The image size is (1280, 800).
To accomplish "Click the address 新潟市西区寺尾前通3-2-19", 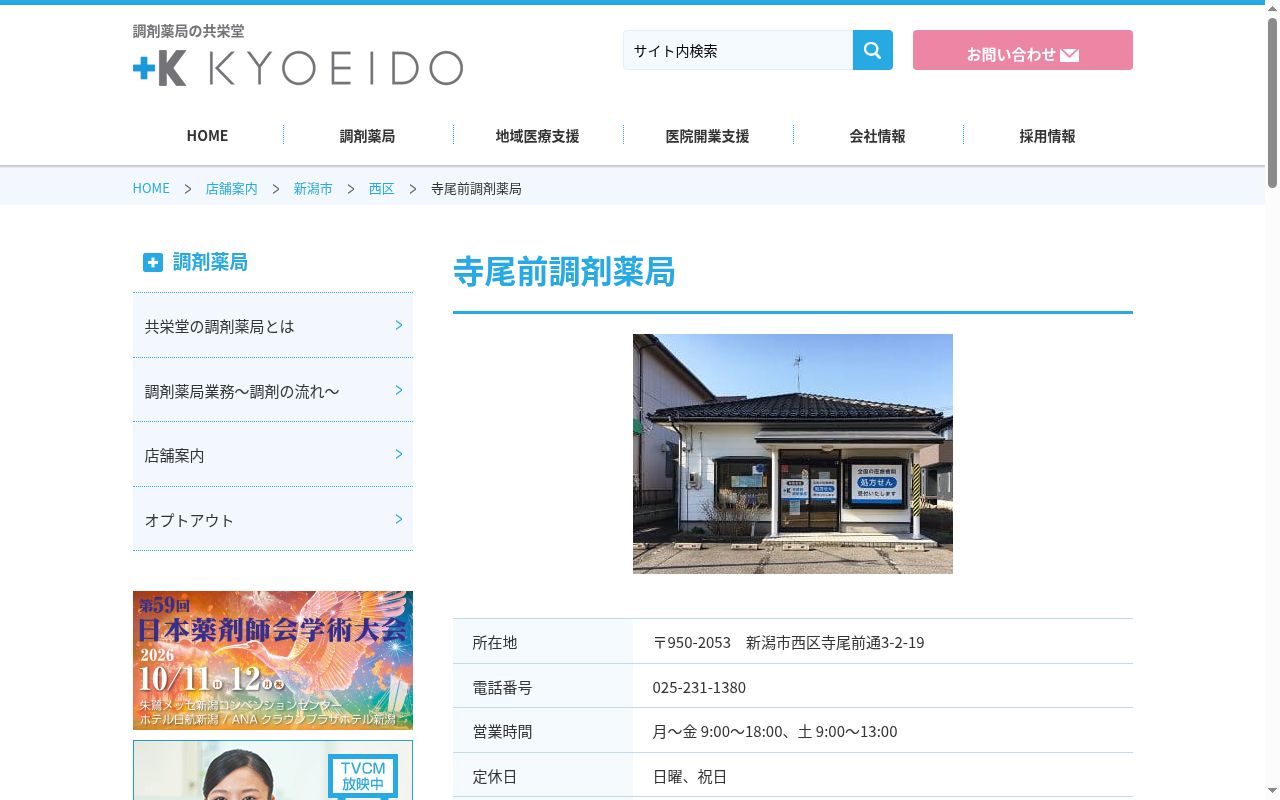I will coord(835,642).
